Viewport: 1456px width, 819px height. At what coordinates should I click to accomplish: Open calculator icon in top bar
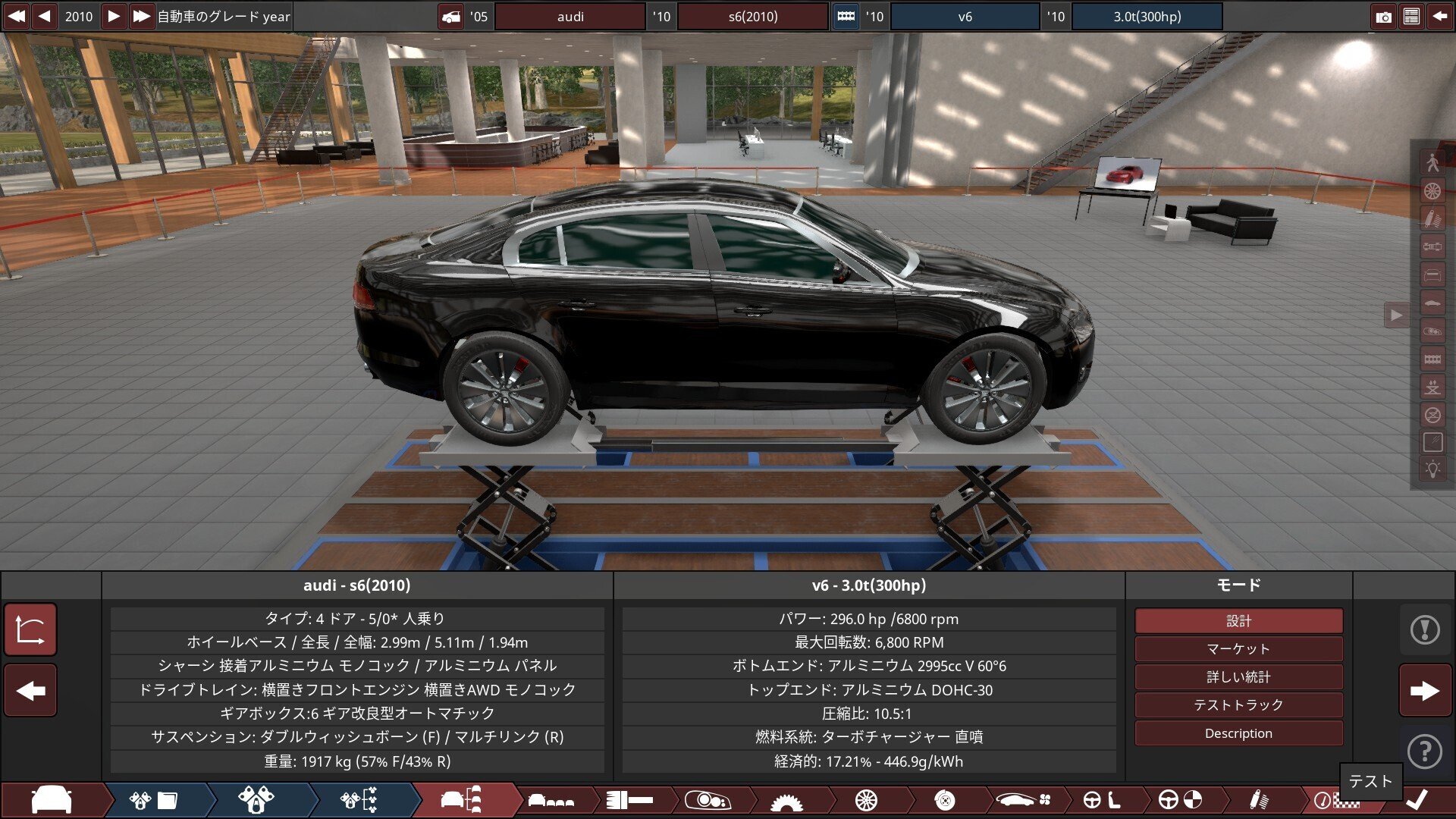(x=1411, y=17)
